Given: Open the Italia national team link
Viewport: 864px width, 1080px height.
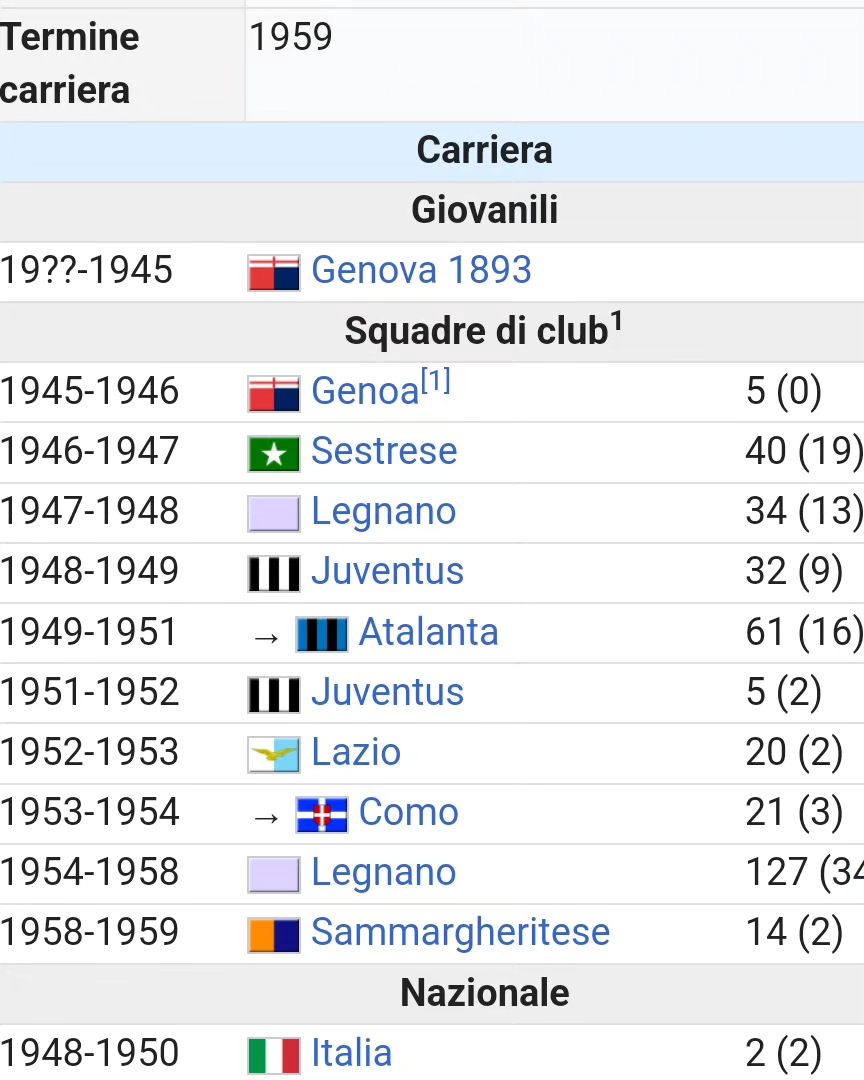Looking at the screenshot, I should [x=351, y=1053].
